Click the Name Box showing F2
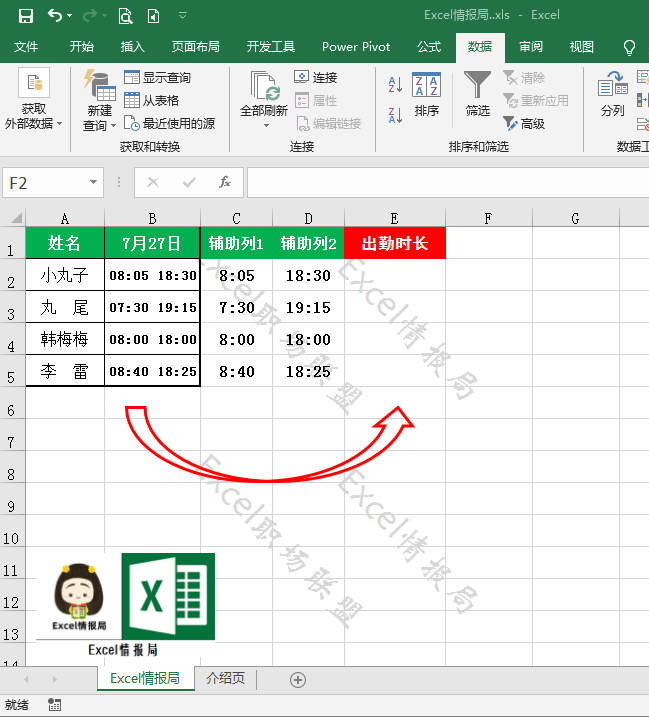 [x=46, y=183]
